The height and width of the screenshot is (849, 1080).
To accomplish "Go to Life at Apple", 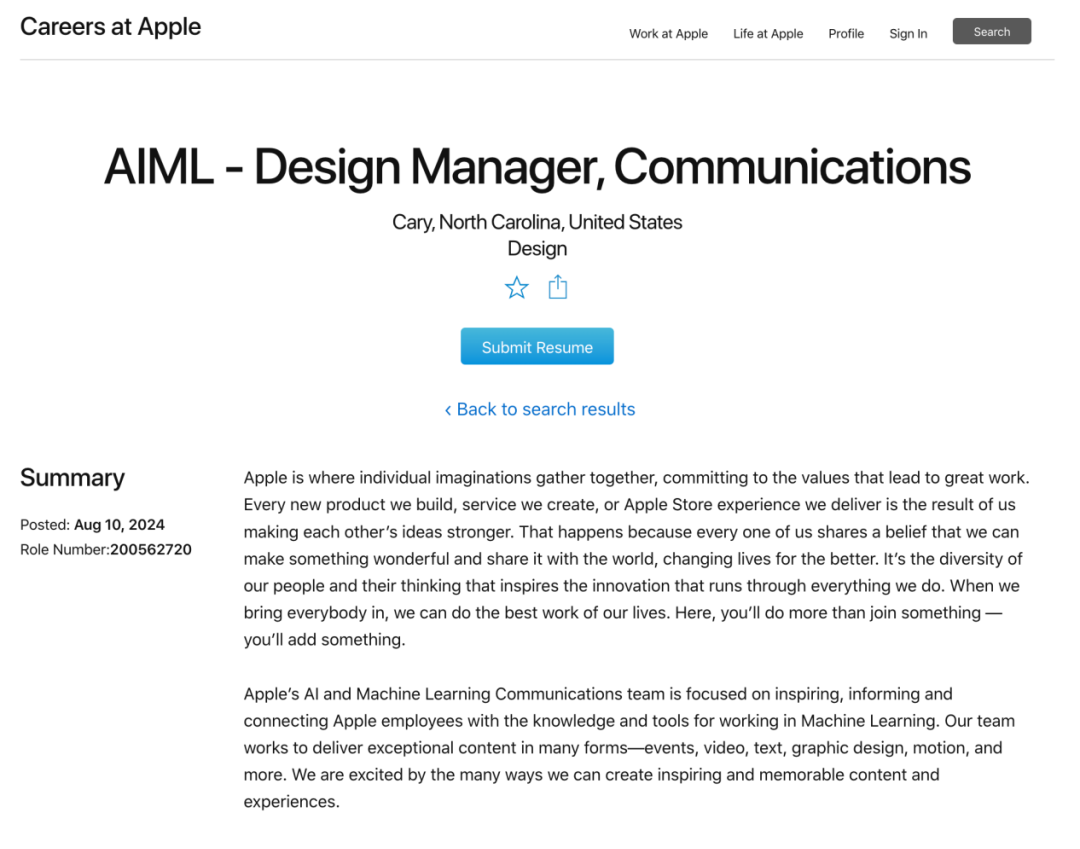I will click(768, 34).
